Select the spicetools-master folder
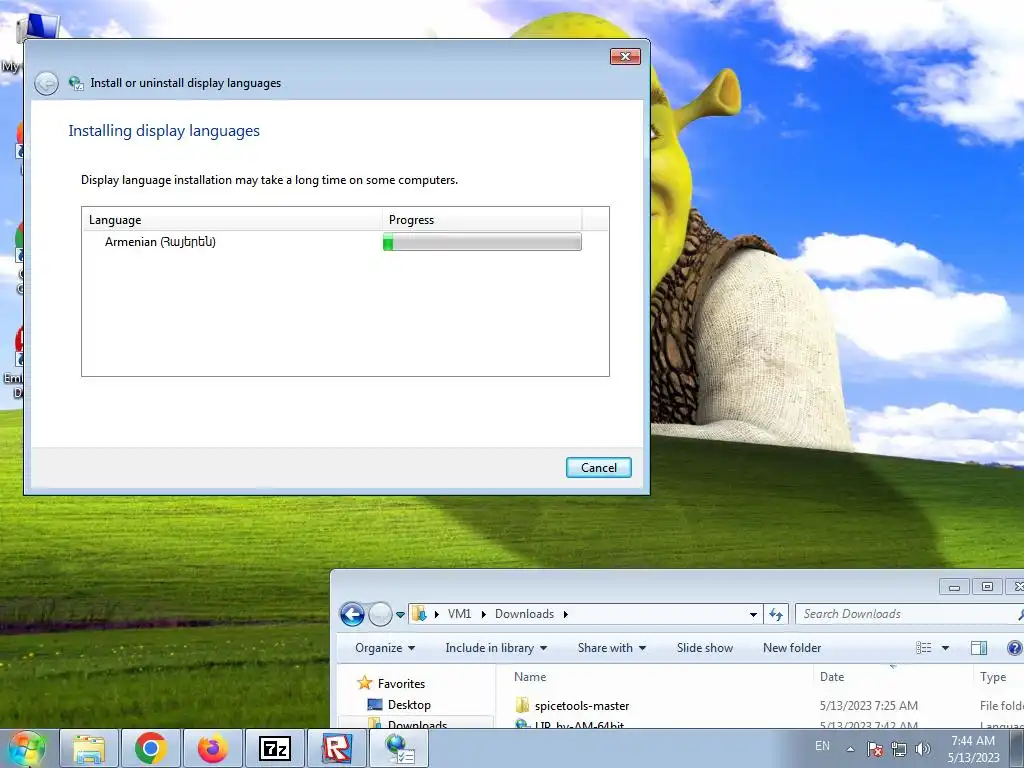Viewport: 1024px width, 768px height. pos(581,706)
